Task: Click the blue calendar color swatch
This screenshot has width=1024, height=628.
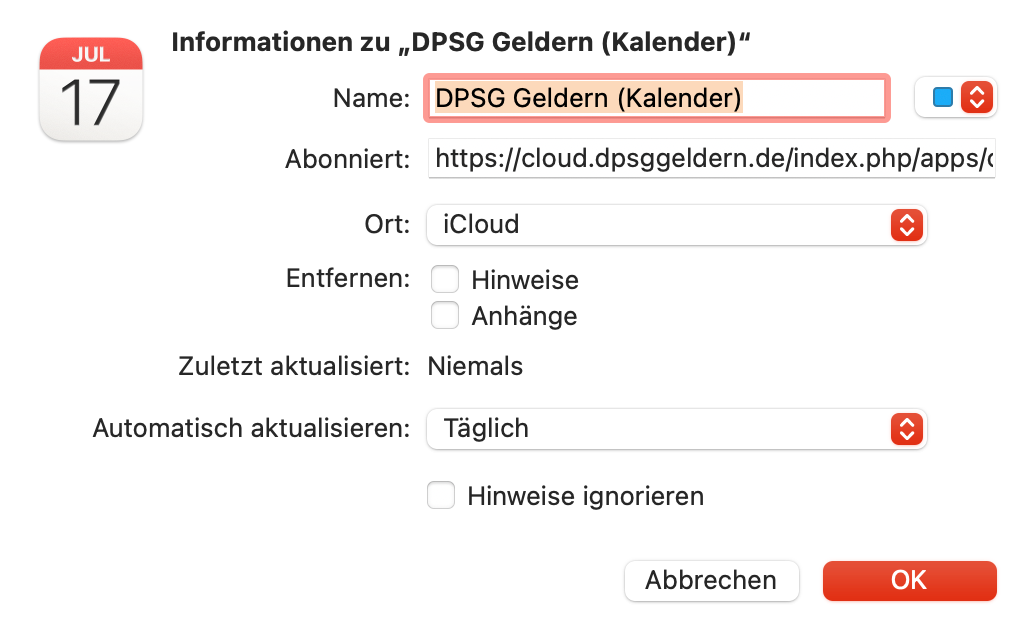Action: [x=941, y=97]
